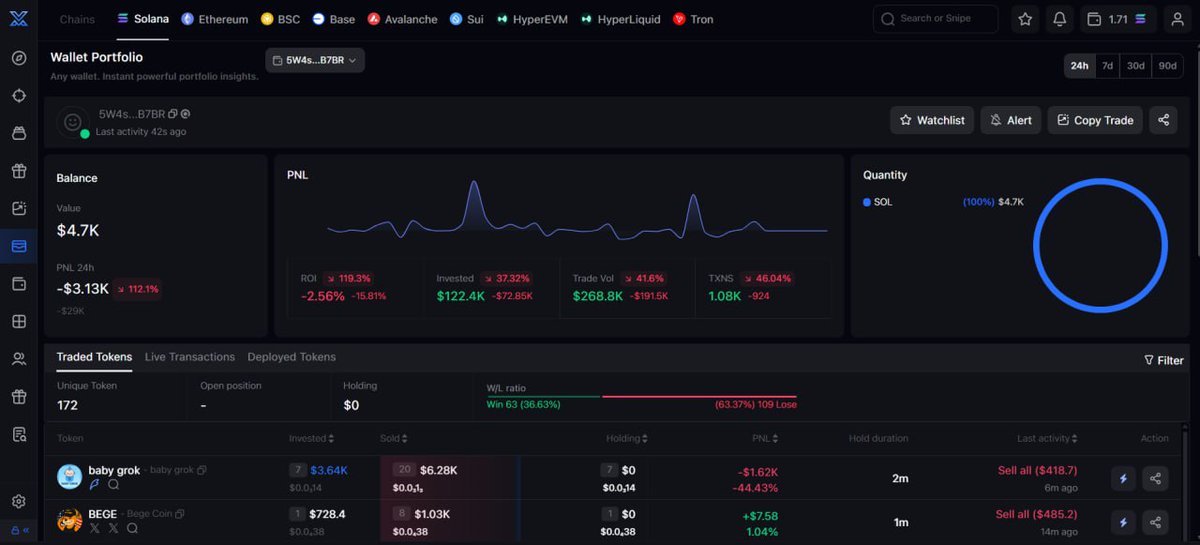1200x545 pixels.
Task: Click the red Lose portion of W/L bar
Action: (x=699, y=396)
